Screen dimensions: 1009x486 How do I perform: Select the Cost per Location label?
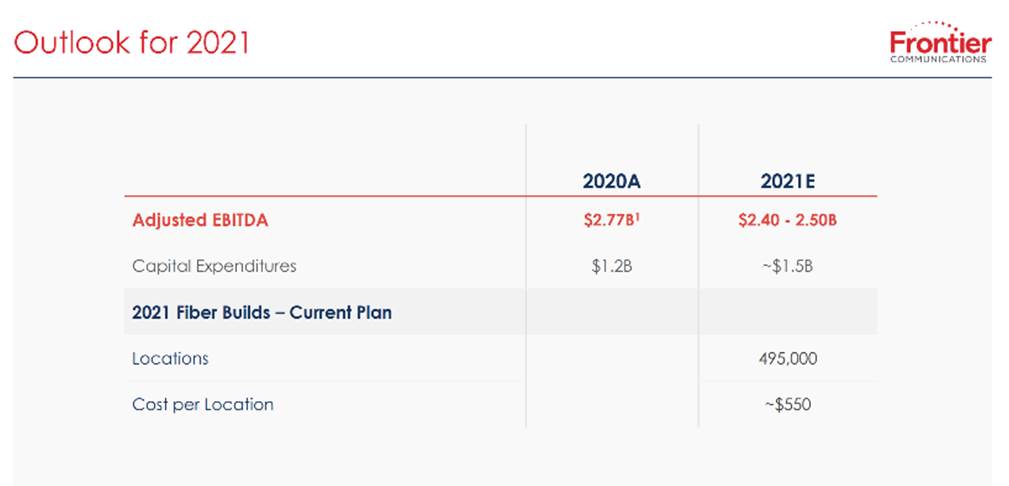(202, 404)
